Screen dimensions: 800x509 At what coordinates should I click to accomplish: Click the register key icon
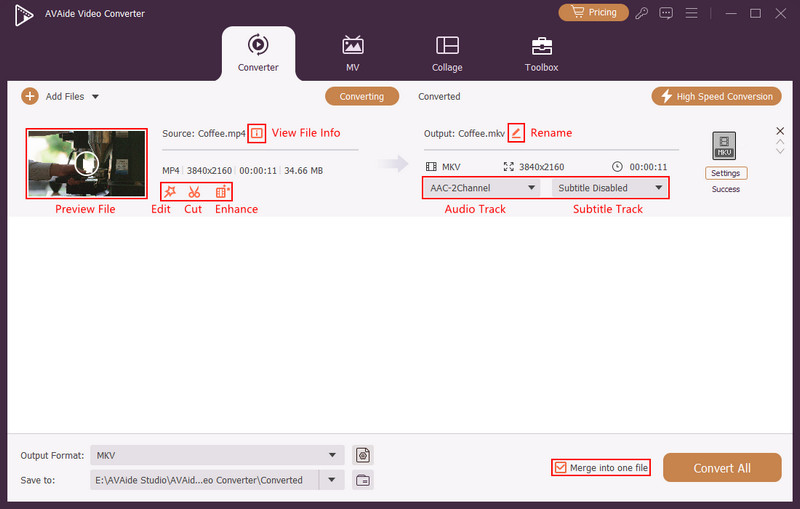tap(641, 13)
